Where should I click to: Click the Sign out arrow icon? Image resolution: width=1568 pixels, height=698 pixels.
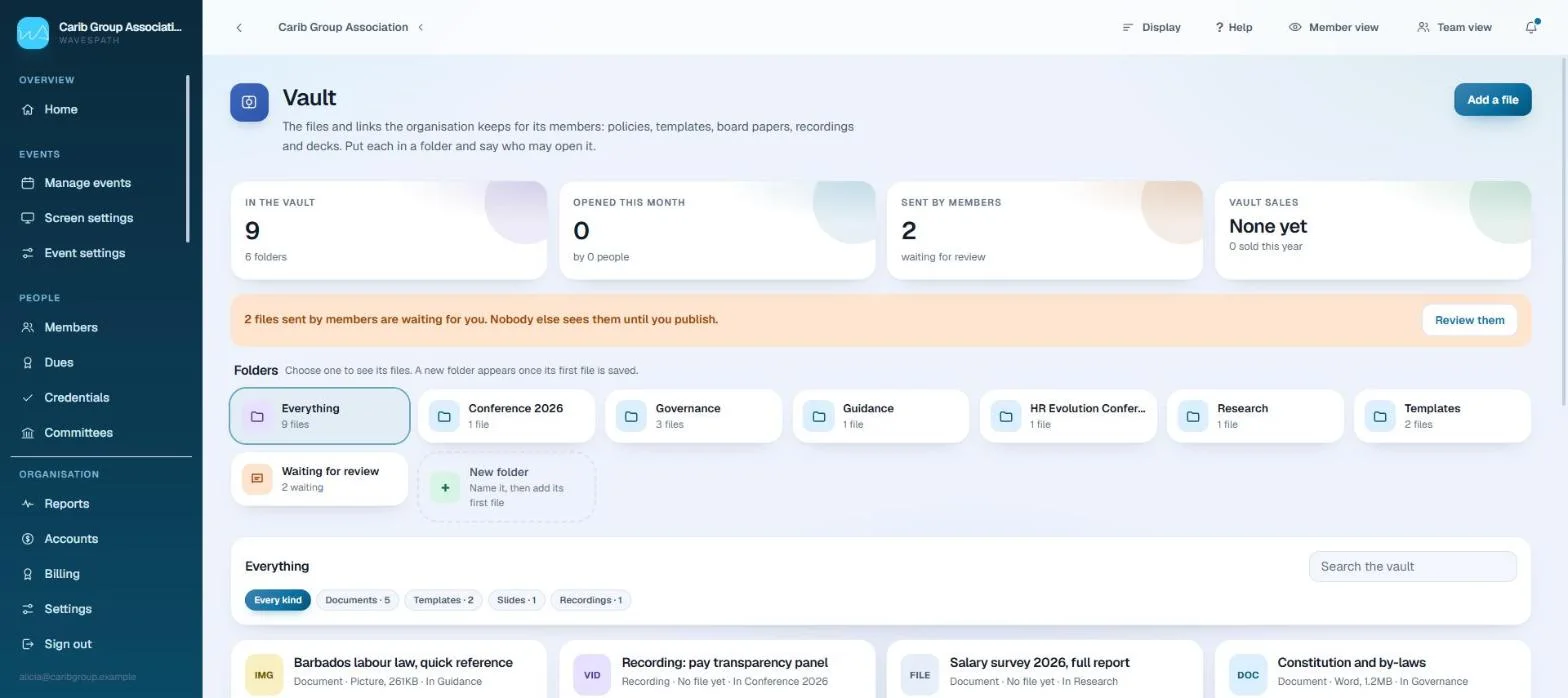point(28,645)
